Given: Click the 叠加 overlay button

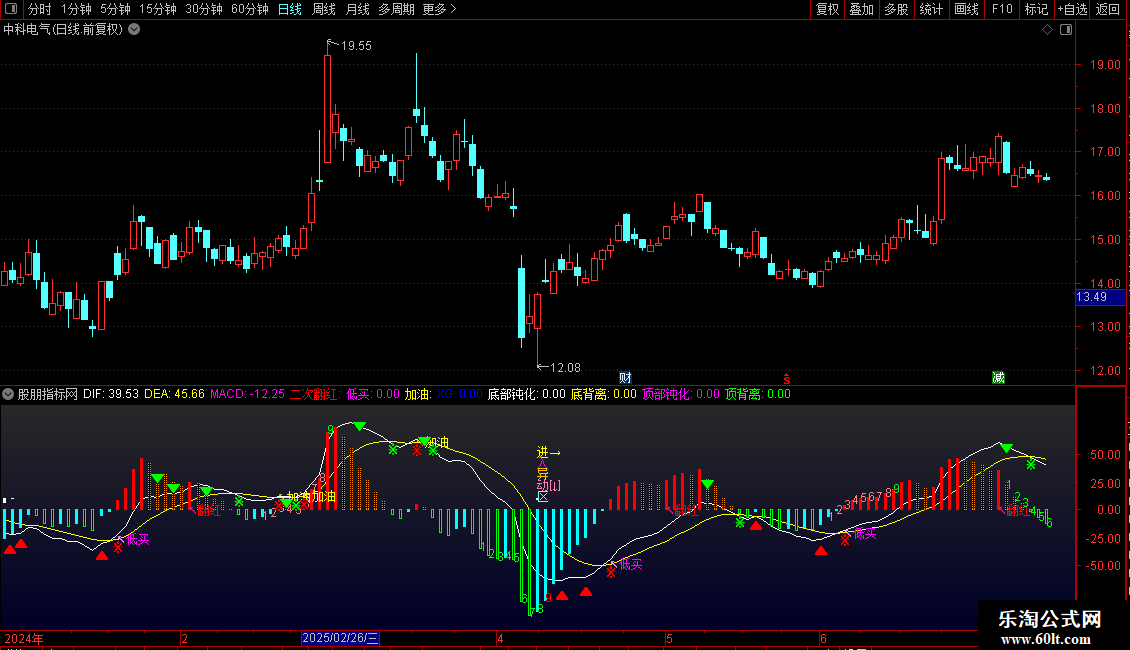Looking at the screenshot, I should (x=862, y=9).
